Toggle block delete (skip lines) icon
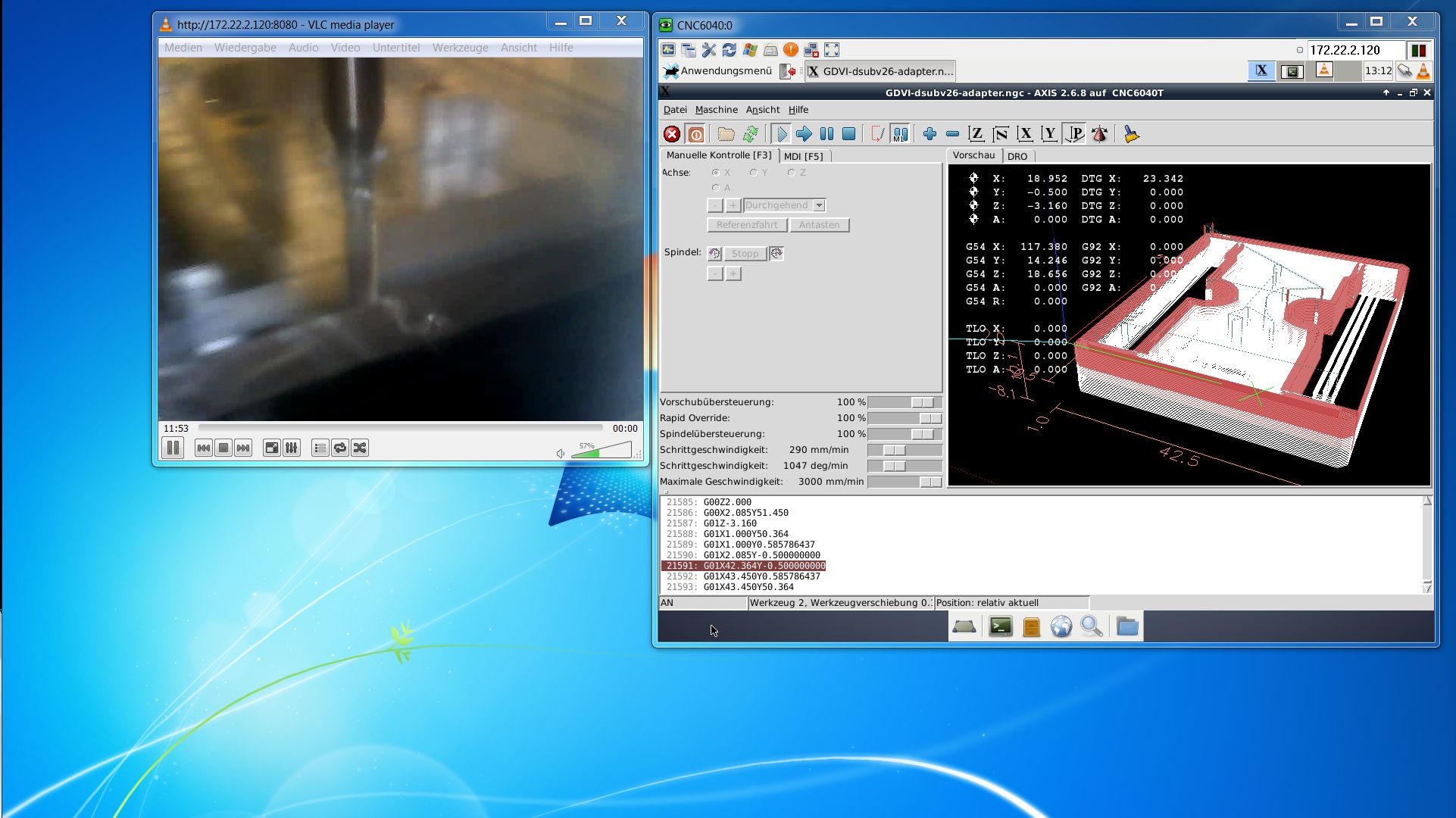This screenshot has height=818, width=1456. pos(877,134)
